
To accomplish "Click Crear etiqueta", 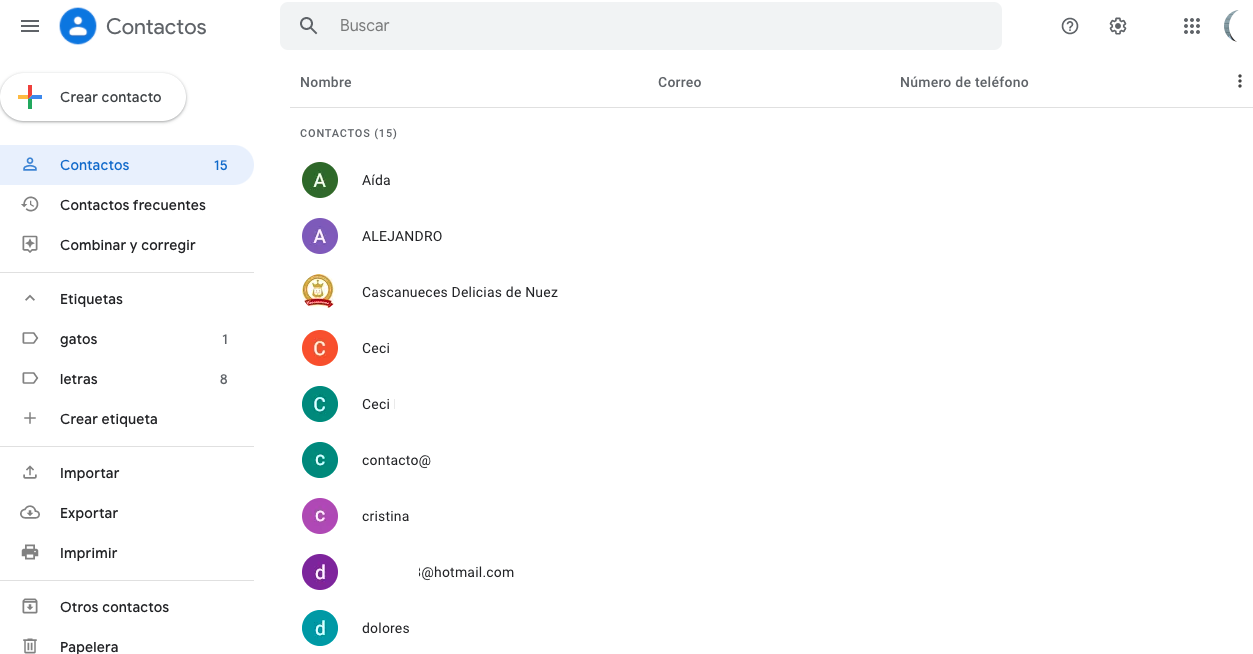I will coord(108,418).
